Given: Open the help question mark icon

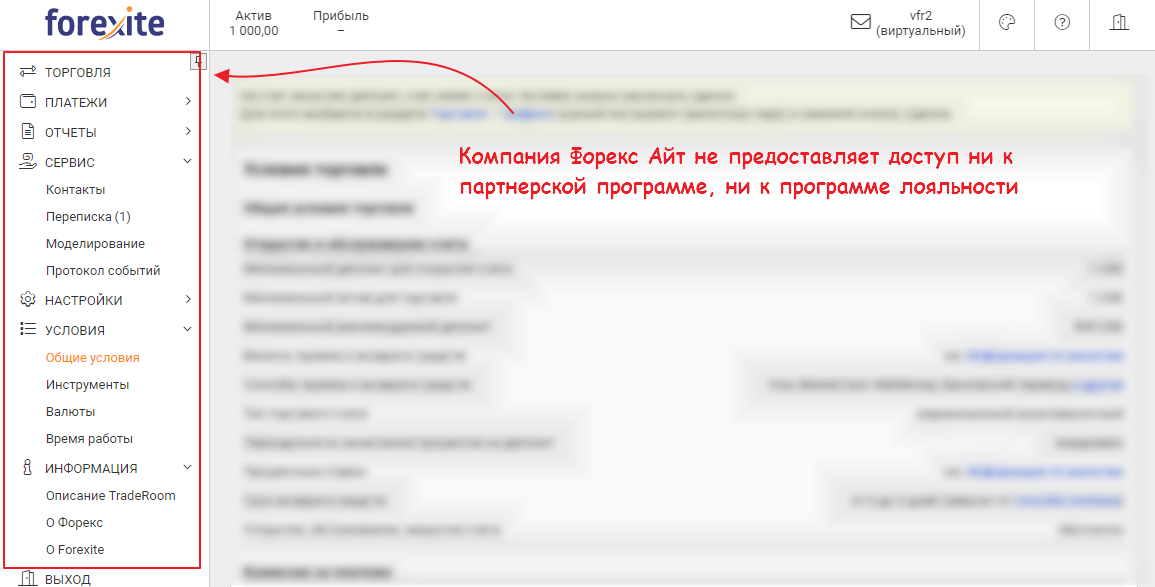Looking at the screenshot, I should [1062, 22].
